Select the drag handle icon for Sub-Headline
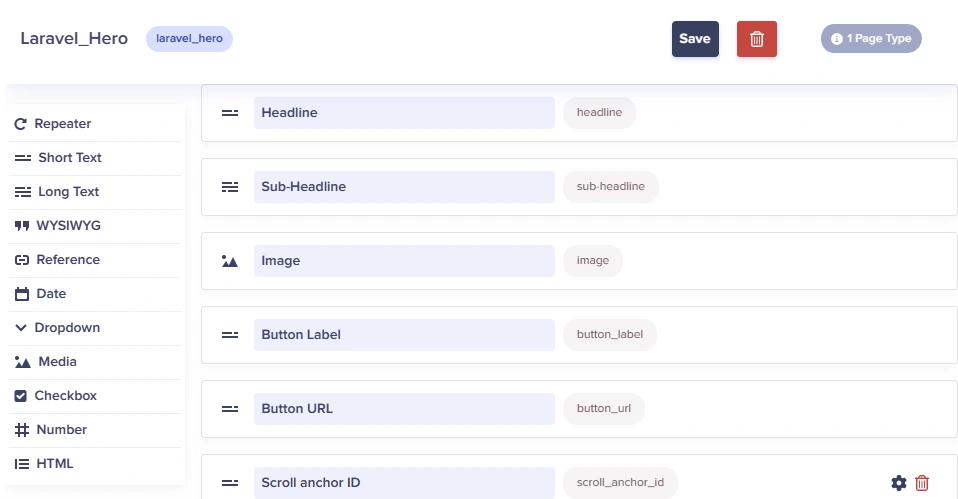Image resolution: width=958 pixels, height=499 pixels. click(230, 187)
